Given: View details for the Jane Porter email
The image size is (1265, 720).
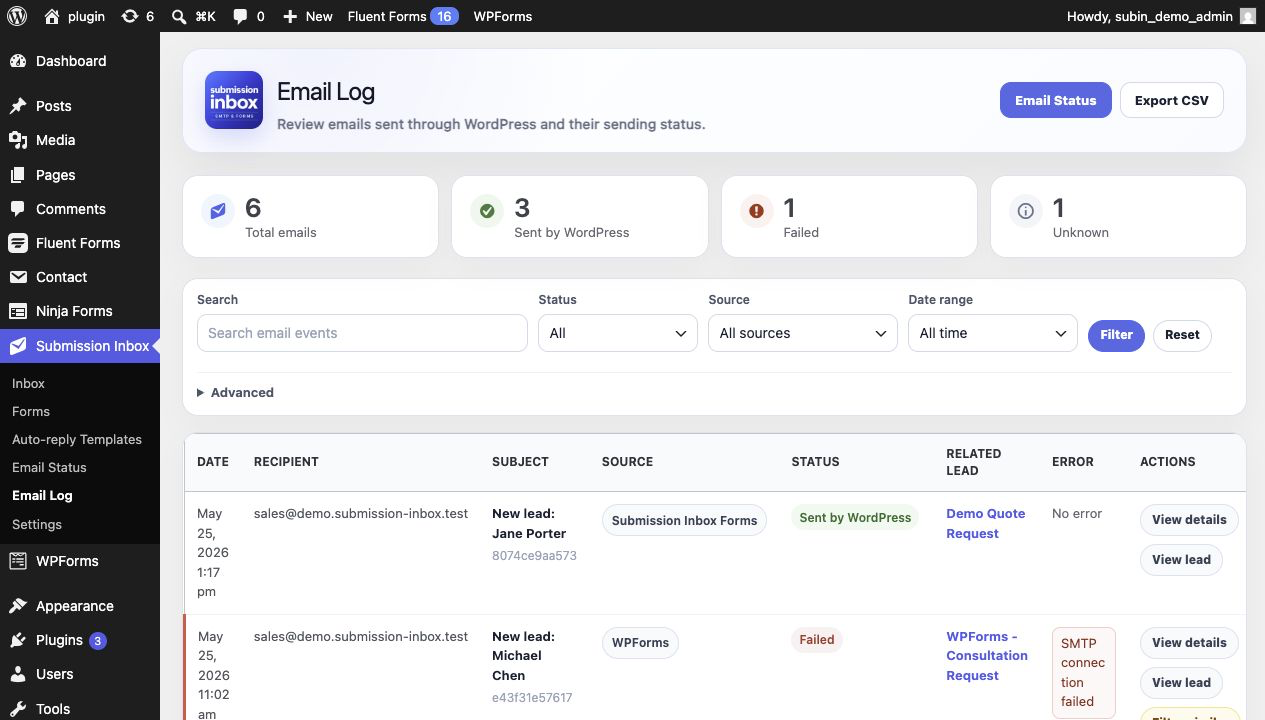Looking at the screenshot, I should click(x=1189, y=520).
